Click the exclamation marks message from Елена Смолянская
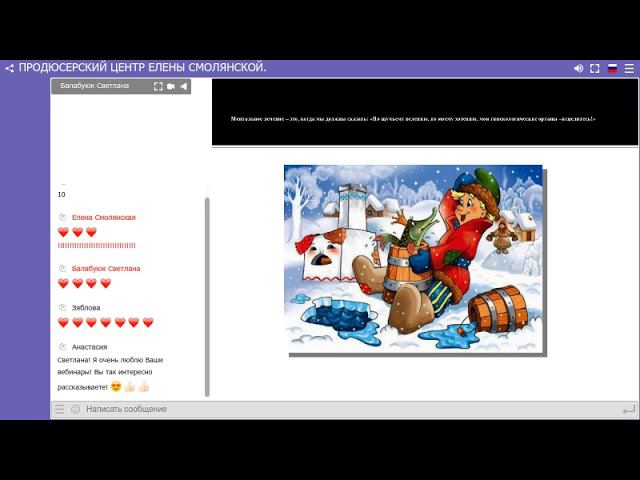 pyautogui.click(x=97, y=245)
